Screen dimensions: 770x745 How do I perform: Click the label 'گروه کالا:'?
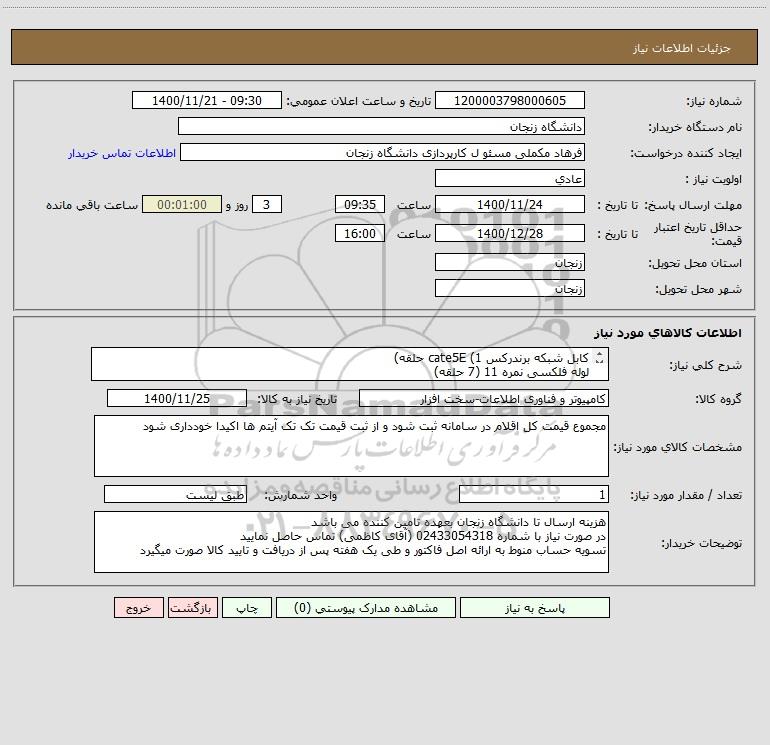[x=719, y=399]
